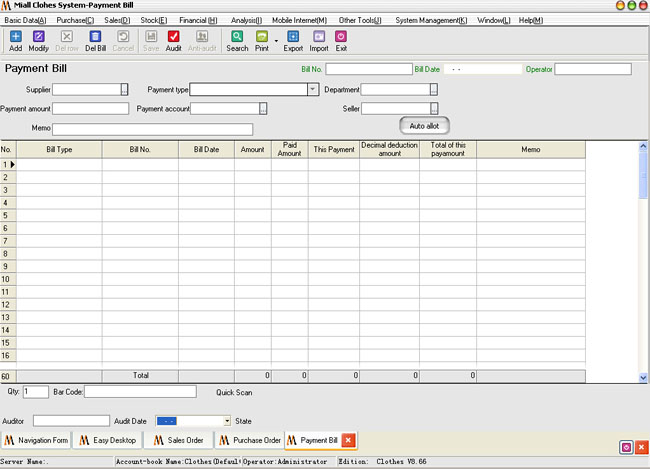Click the Auditor input field
This screenshot has height=469, width=650.
[71, 421]
